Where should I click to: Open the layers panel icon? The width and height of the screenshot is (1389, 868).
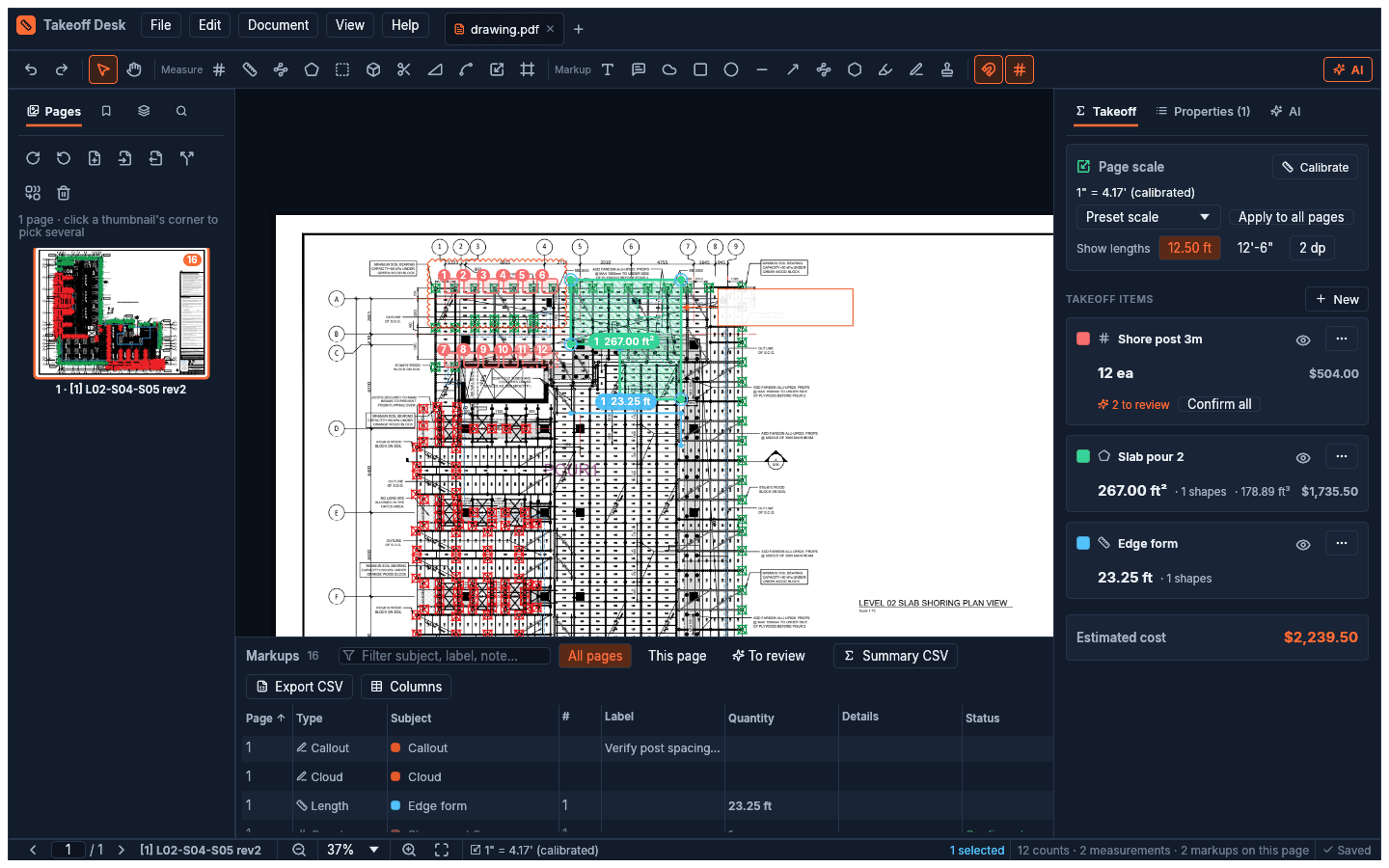click(144, 111)
